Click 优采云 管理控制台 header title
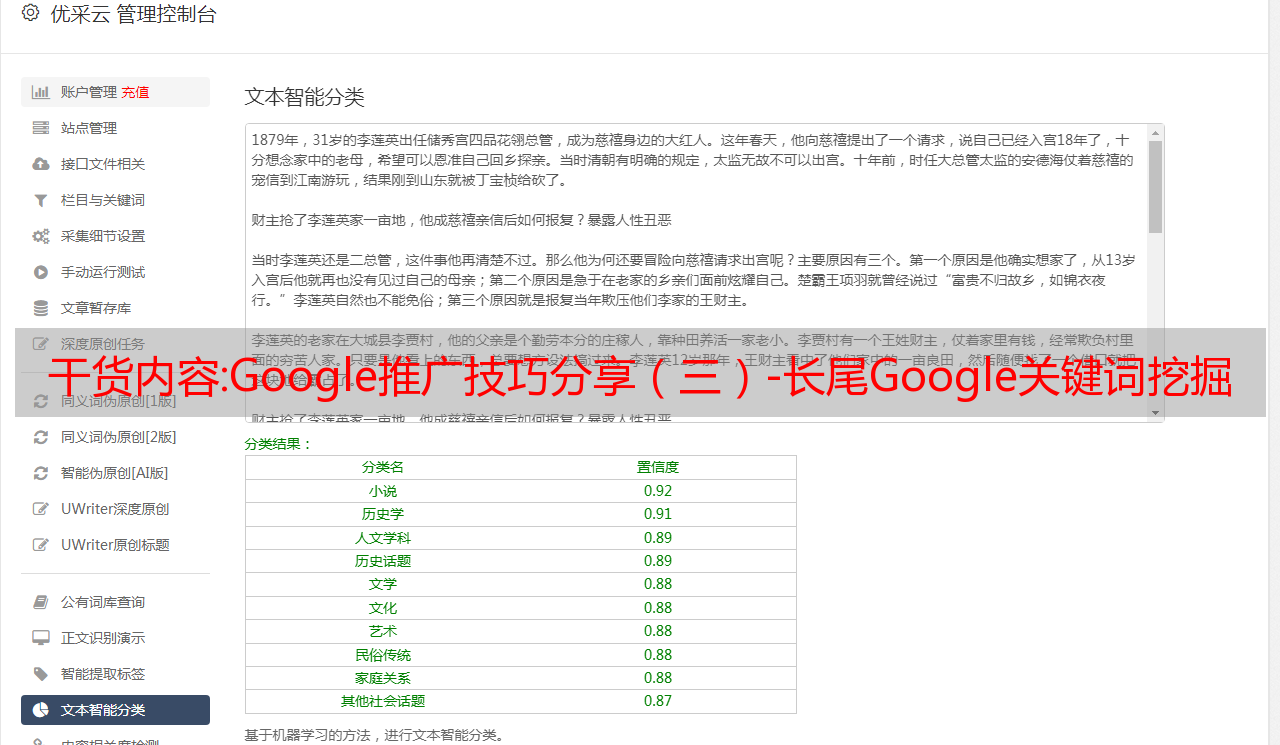This screenshot has width=1280, height=745. [x=133, y=14]
